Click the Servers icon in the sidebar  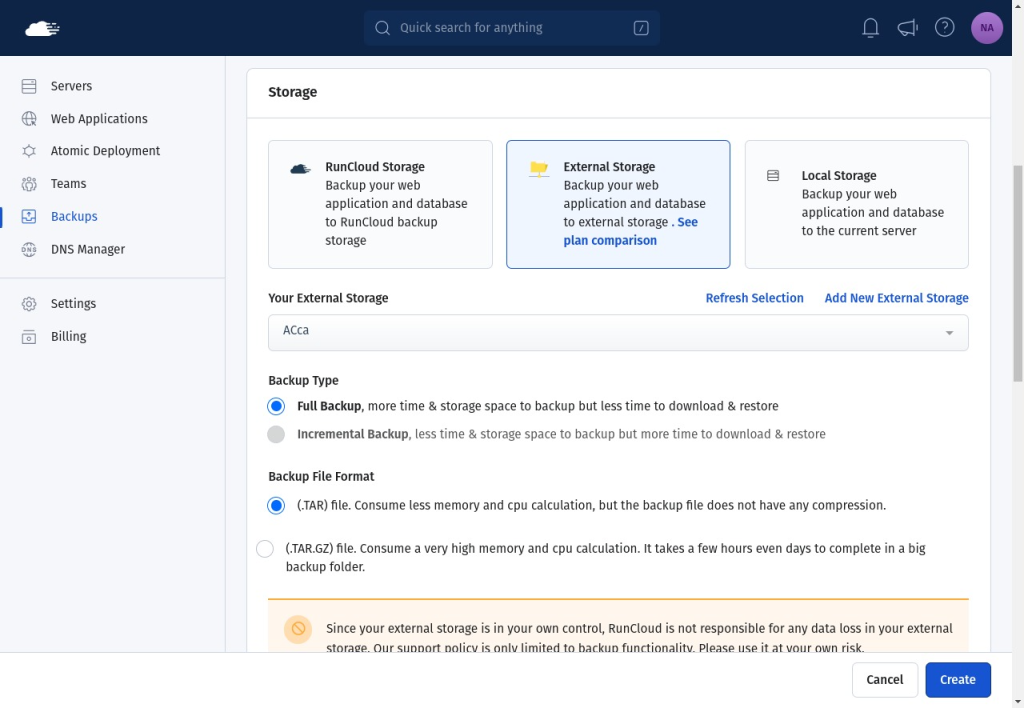[29, 86]
